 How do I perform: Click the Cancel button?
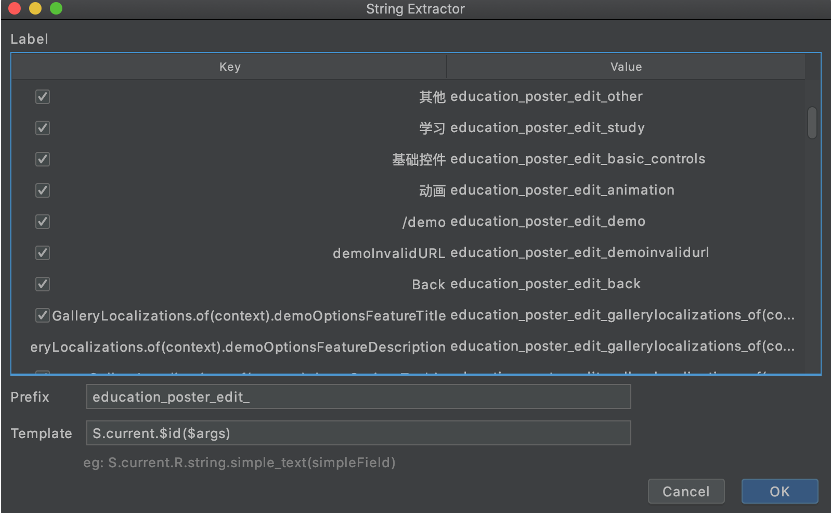tap(686, 491)
